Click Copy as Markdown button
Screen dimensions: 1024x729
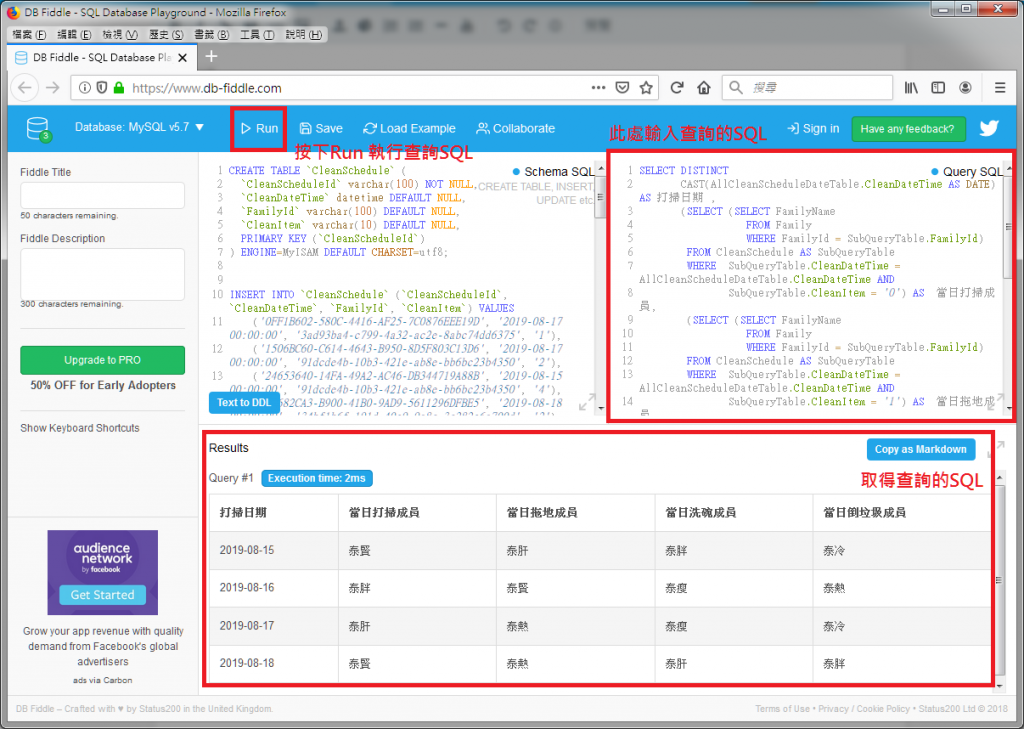[920, 449]
